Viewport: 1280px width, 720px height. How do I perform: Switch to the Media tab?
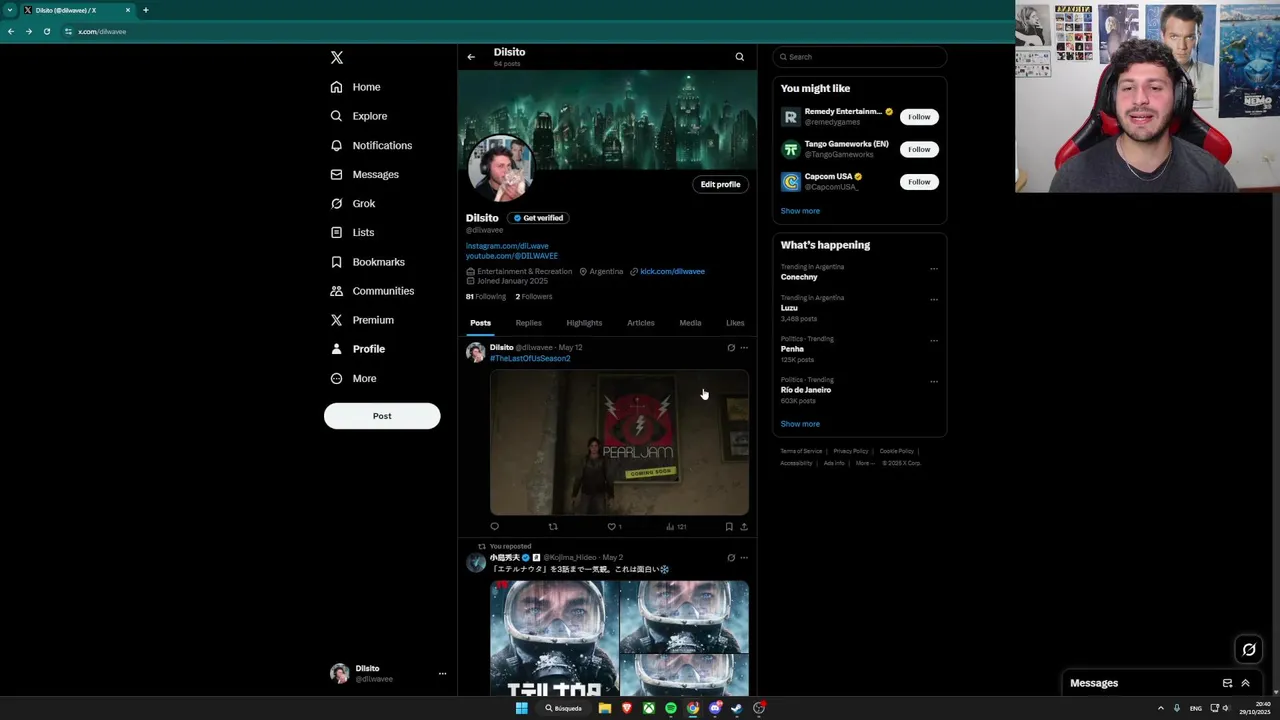point(690,323)
